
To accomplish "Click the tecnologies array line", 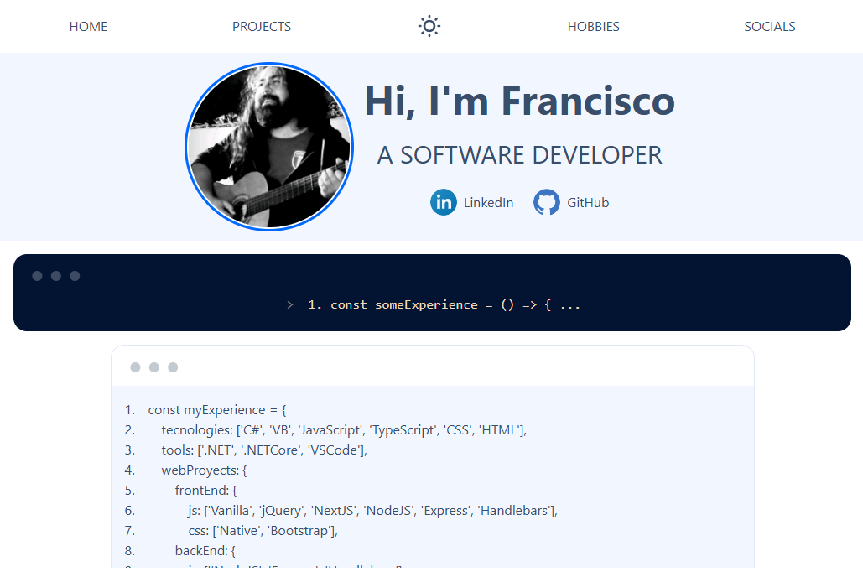I will click(x=344, y=430).
